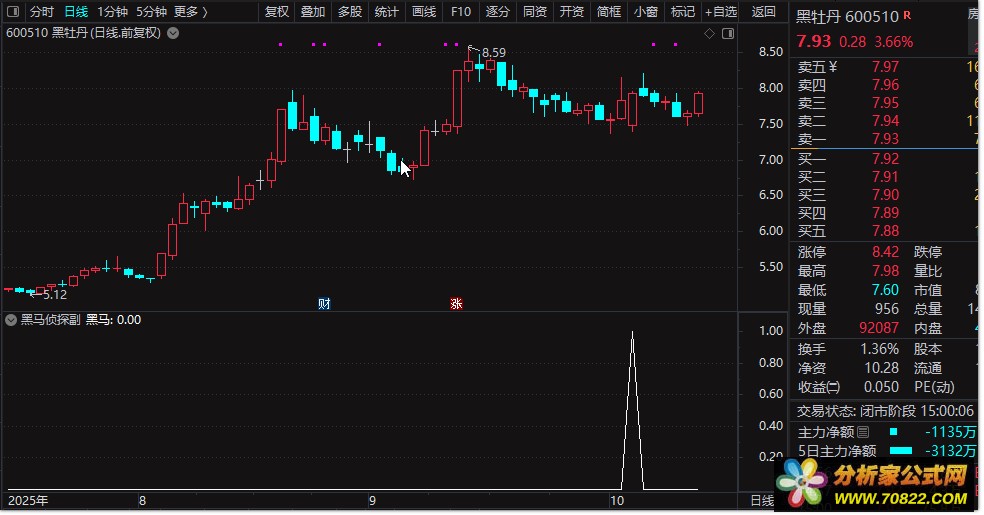The image size is (984, 515).
Task: Open the 复权 adjustment menu
Action: [x=277, y=12]
